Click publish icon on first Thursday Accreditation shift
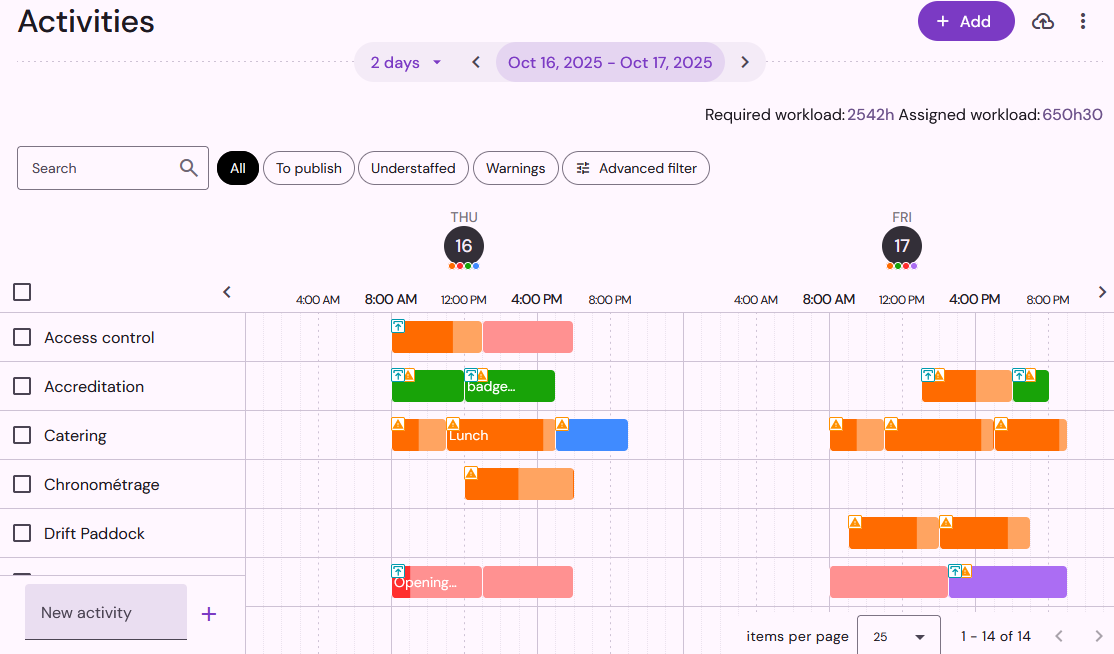The width and height of the screenshot is (1114, 654). pyautogui.click(x=398, y=375)
